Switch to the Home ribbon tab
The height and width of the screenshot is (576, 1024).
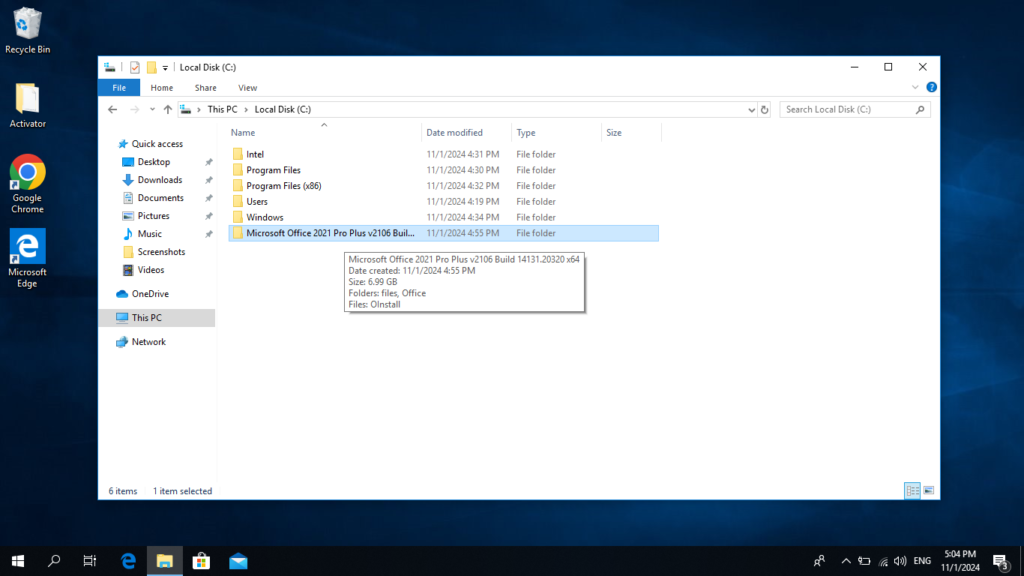tap(161, 88)
